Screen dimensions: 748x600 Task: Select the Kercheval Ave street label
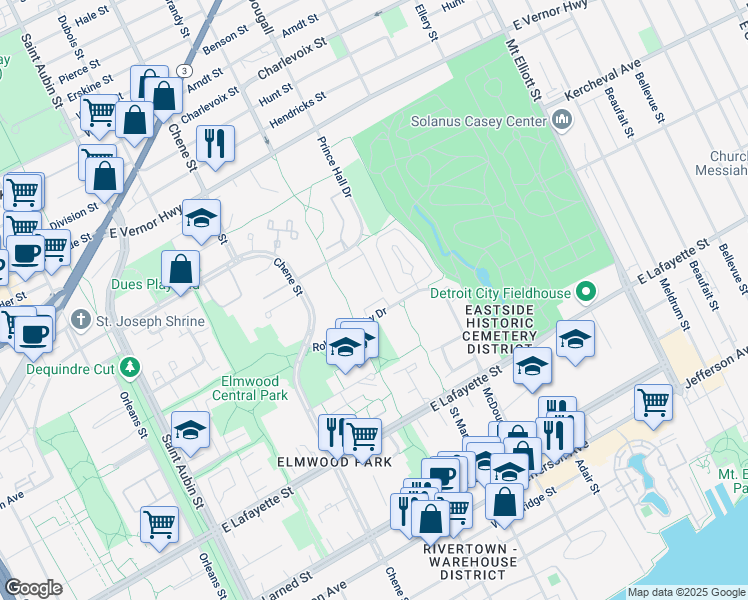coord(603,80)
